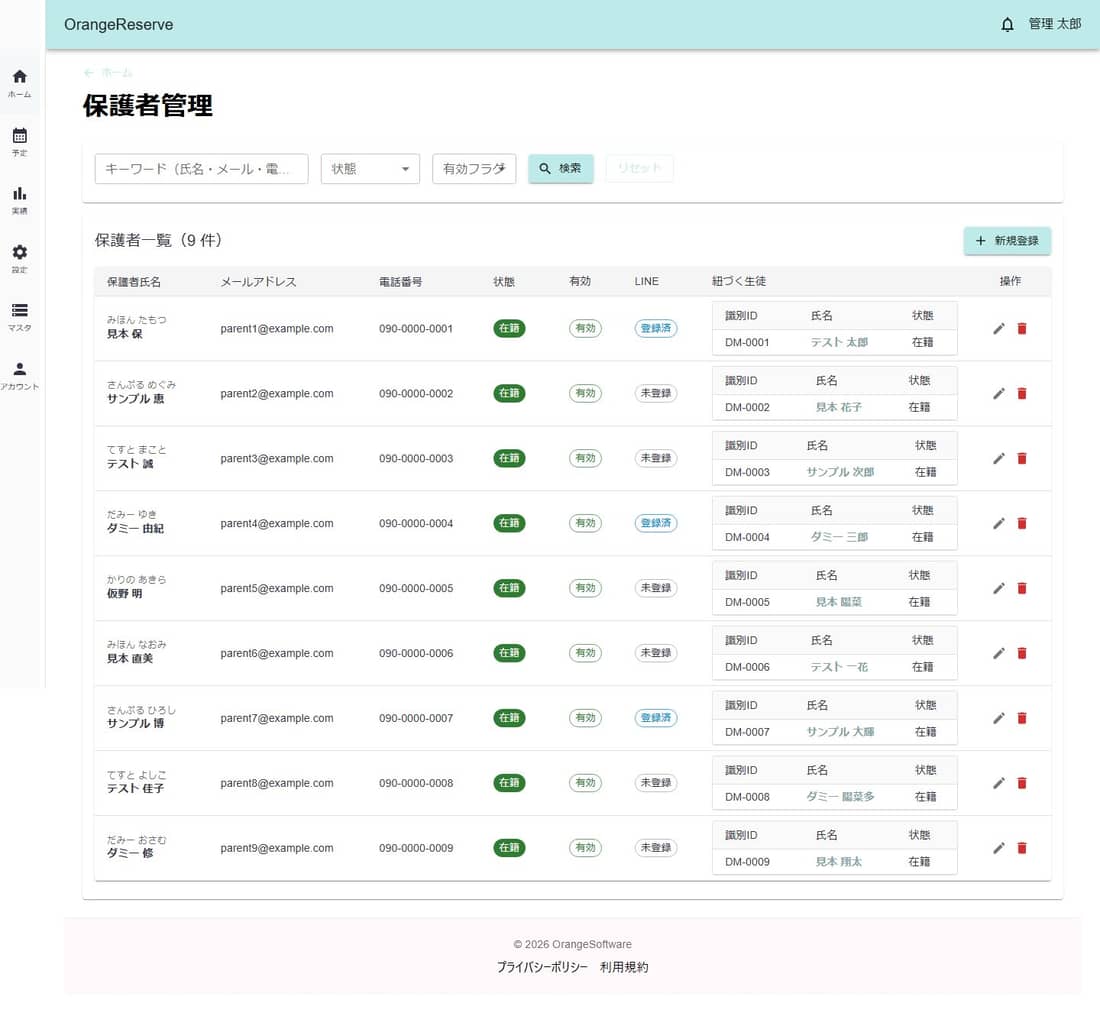Edit parent3@example.com row with pencil icon
The height and width of the screenshot is (1013, 1100).
(x=999, y=458)
